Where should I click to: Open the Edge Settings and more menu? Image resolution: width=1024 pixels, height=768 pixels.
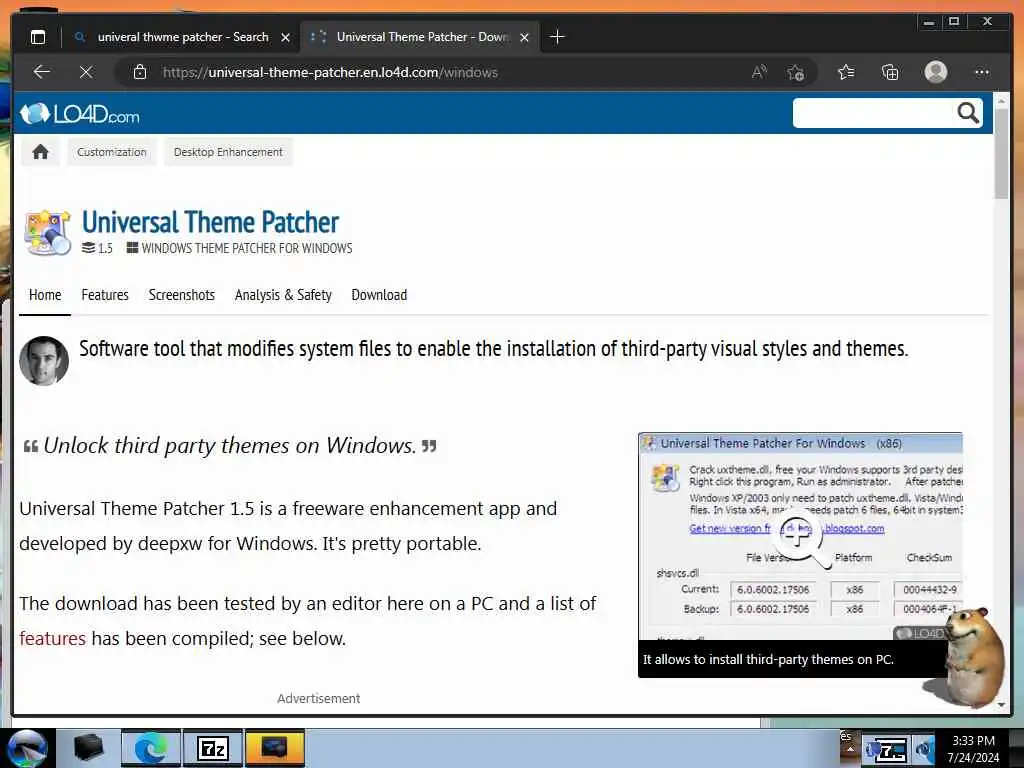[x=982, y=72]
